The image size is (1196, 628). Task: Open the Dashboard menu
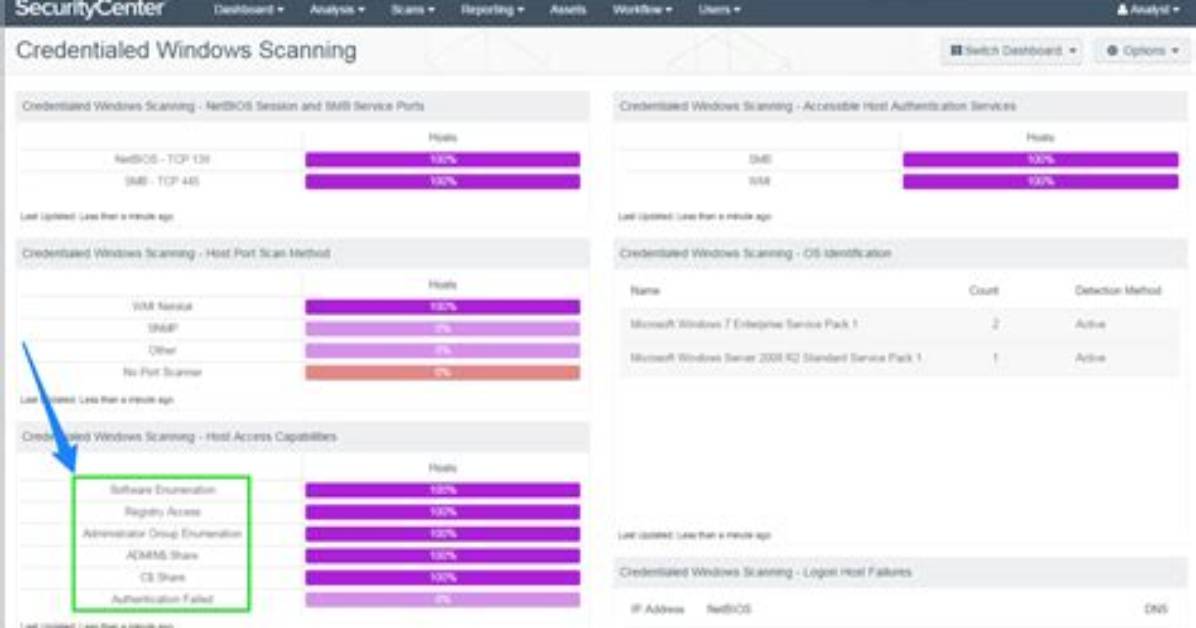point(249,10)
